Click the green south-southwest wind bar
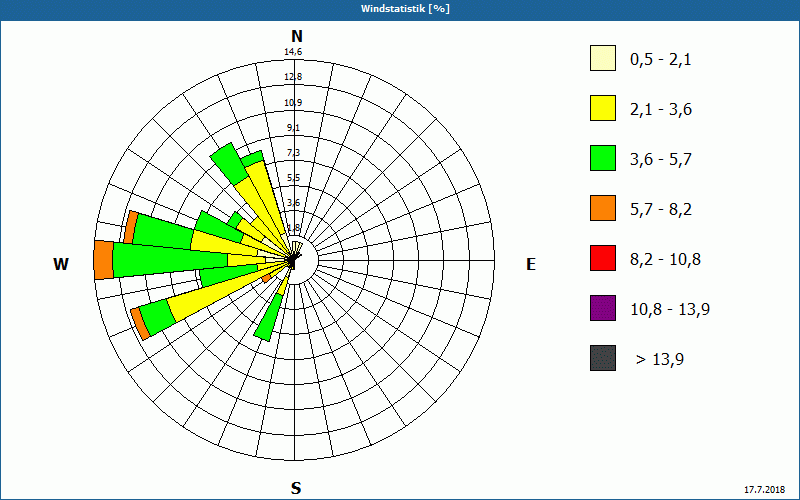 pyautogui.click(x=269, y=317)
